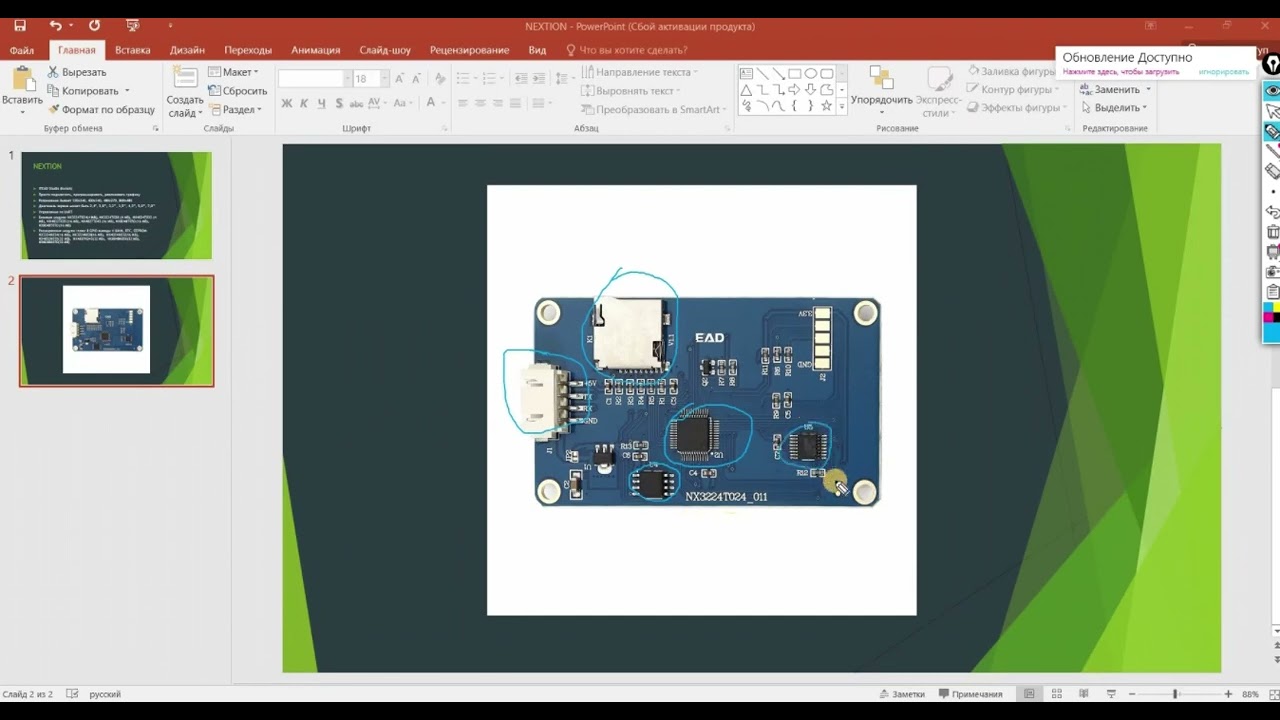Click the camera screenshot icon in annotation bar

click(1272, 271)
